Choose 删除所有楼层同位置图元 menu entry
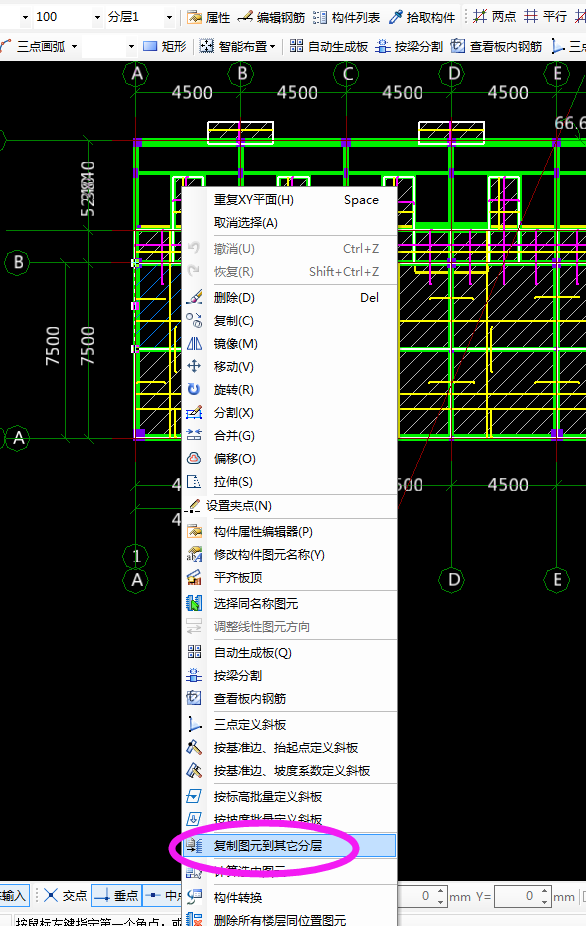This screenshot has height=926, width=586. coord(289,920)
